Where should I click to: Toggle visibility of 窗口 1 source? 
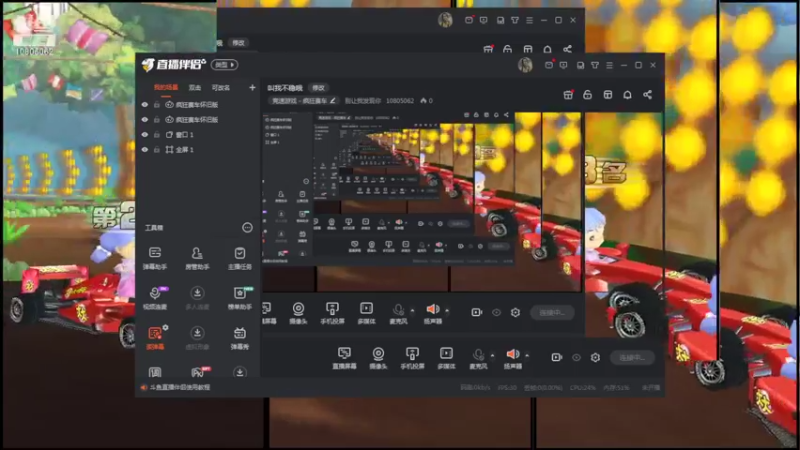pyautogui.click(x=145, y=135)
